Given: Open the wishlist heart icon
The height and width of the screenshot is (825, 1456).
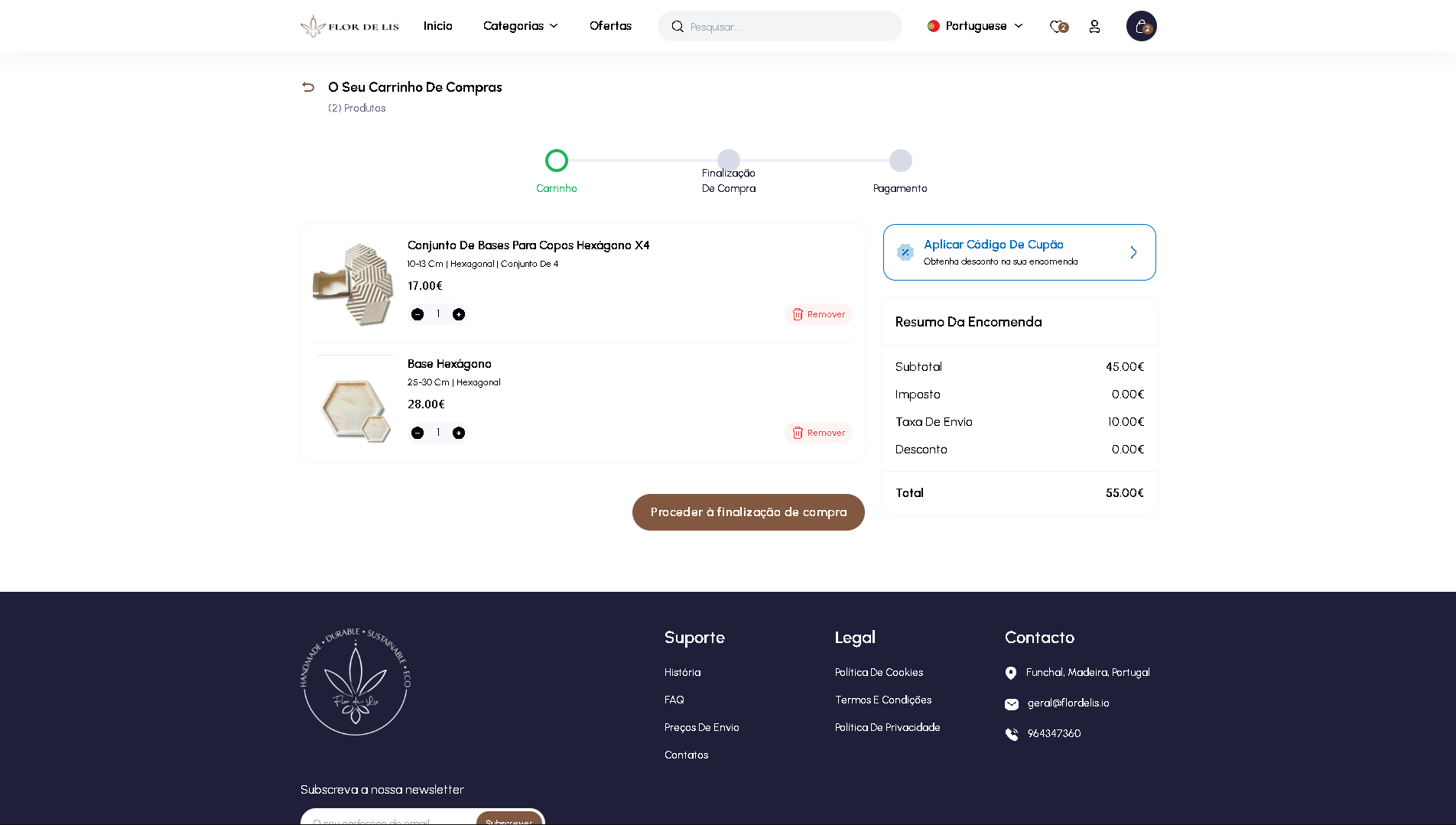Looking at the screenshot, I should [1056, 25].
